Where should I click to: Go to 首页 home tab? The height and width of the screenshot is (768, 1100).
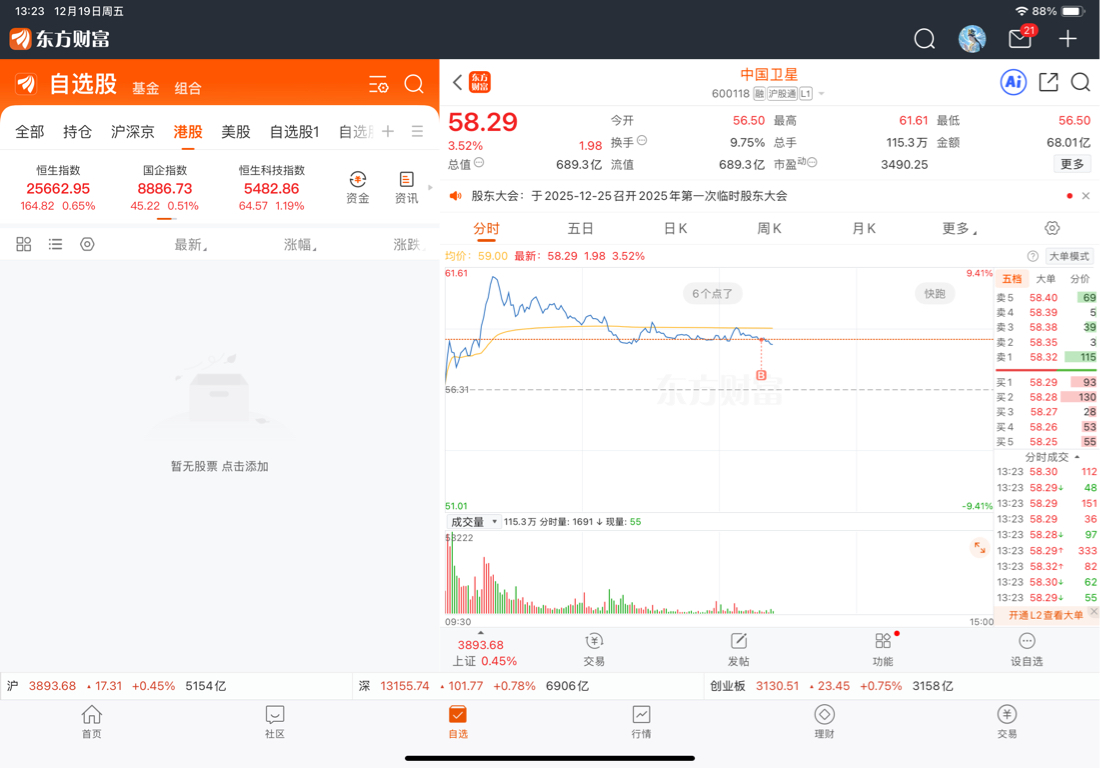[x=91, y=722]
